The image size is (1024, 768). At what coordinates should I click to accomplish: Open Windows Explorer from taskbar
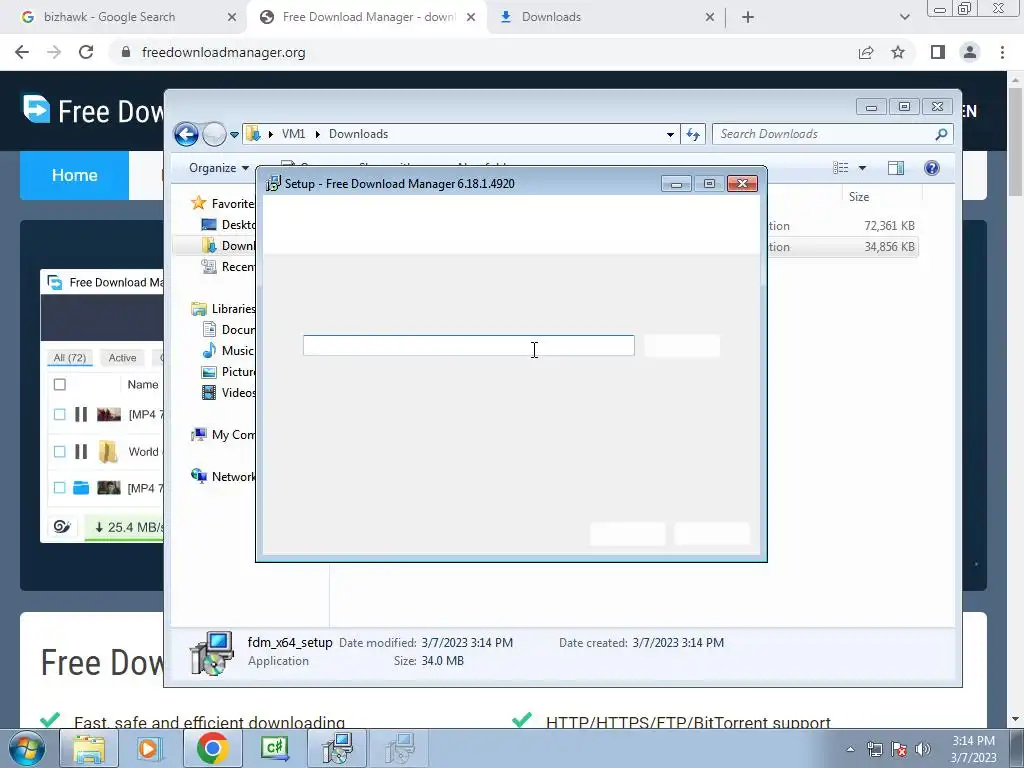click(x=88, y=748)
